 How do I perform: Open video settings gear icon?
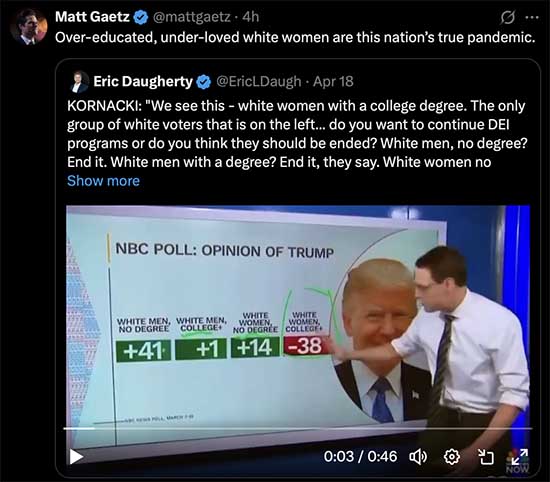[x=452, y=457]
